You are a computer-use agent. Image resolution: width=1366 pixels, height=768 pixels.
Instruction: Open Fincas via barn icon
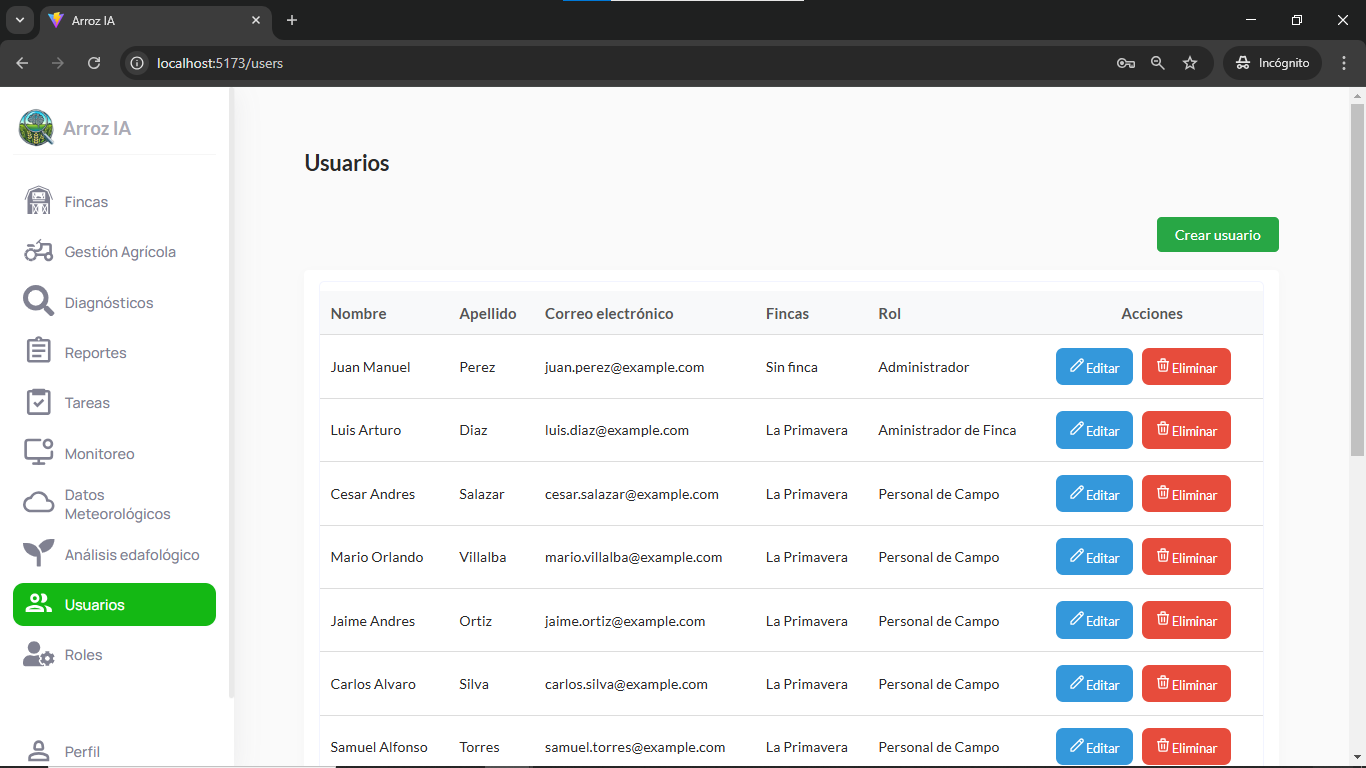(39, 201)
